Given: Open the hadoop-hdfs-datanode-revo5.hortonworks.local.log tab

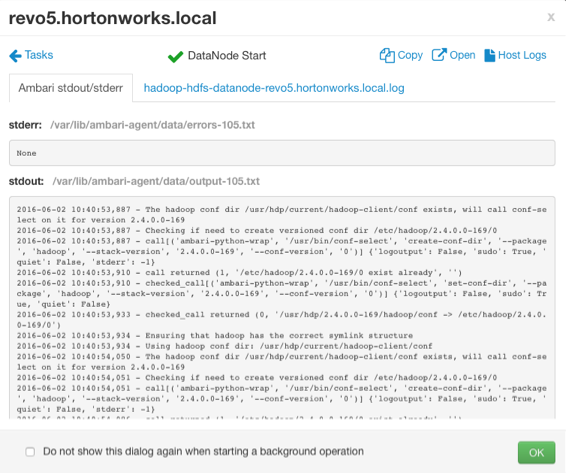Looking at the screenshot, I should [x=274, y=88].
